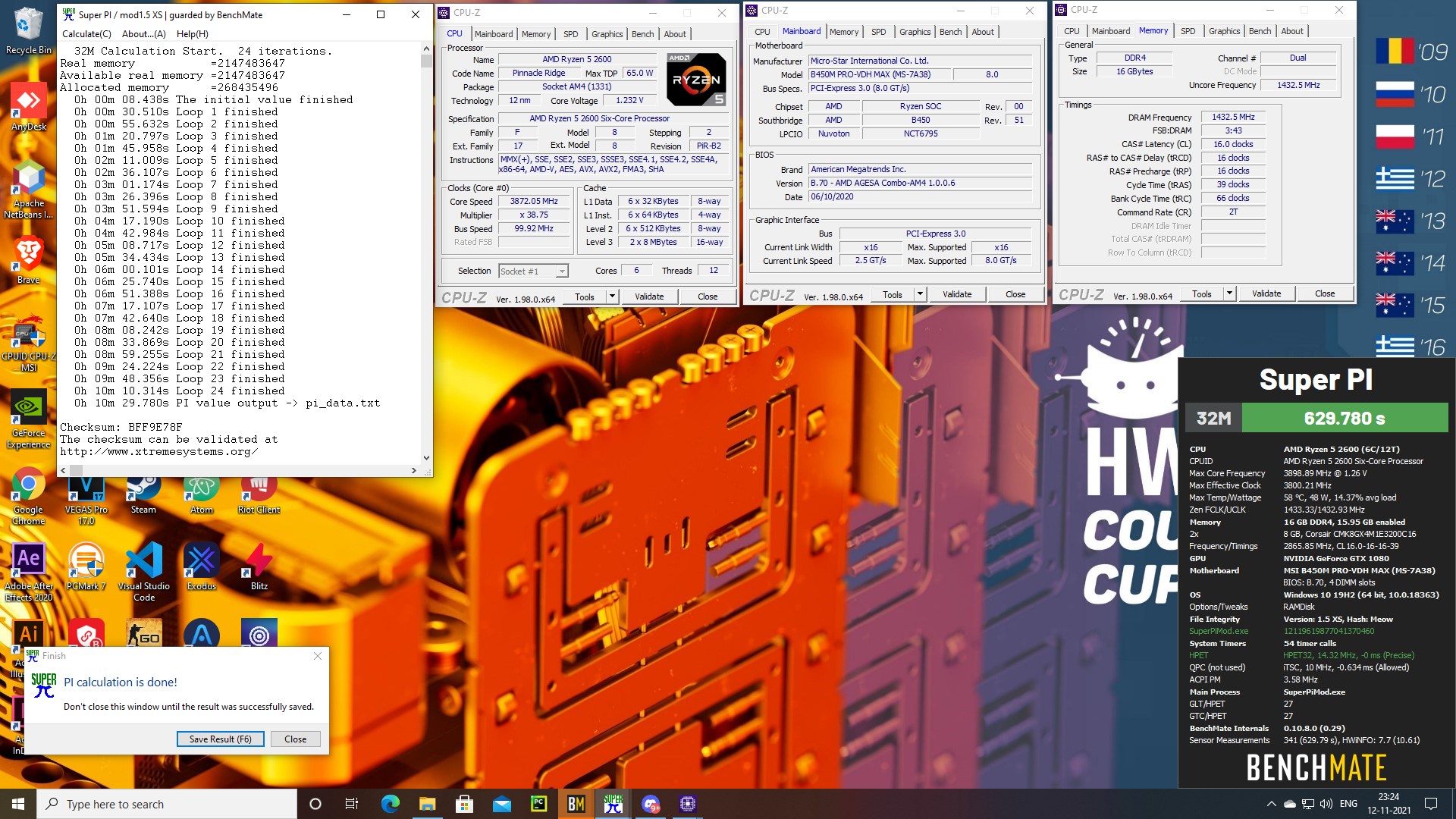The height and width of the screenshot is (819, 1456).
Task: Launch the Google Chrome desktop shortcut
Action: pyautogui.click(x=28, y=497)
